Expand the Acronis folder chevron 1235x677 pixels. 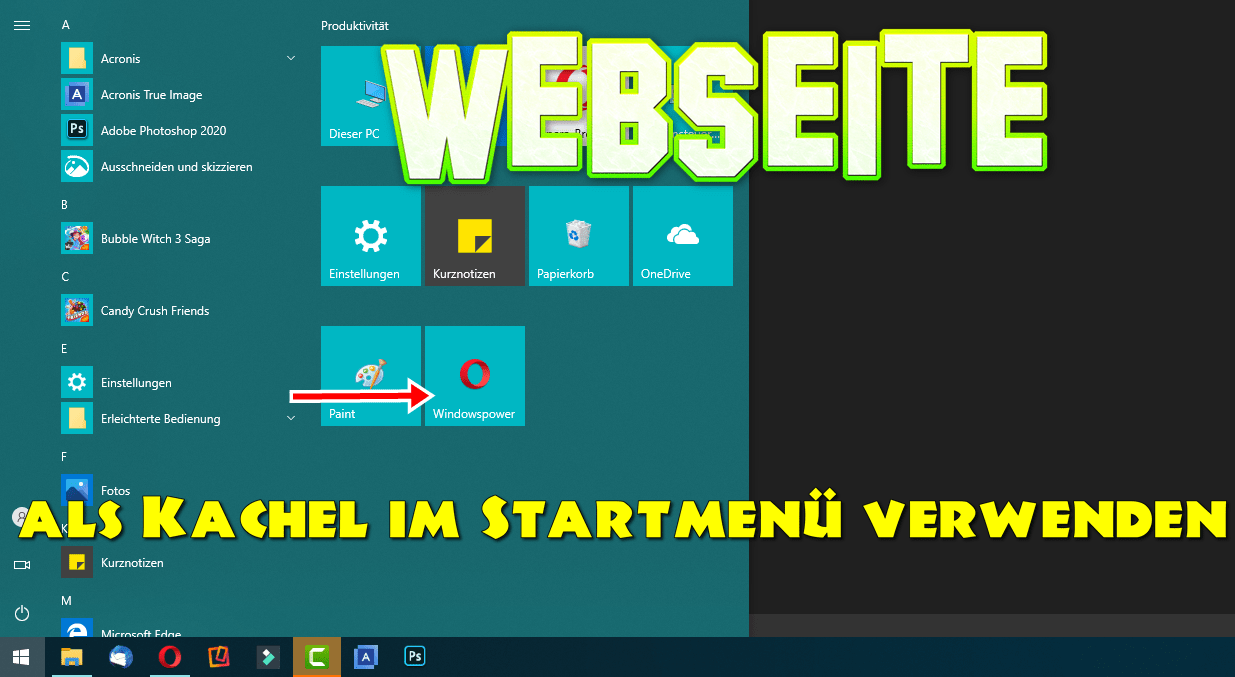pos(291,59)
